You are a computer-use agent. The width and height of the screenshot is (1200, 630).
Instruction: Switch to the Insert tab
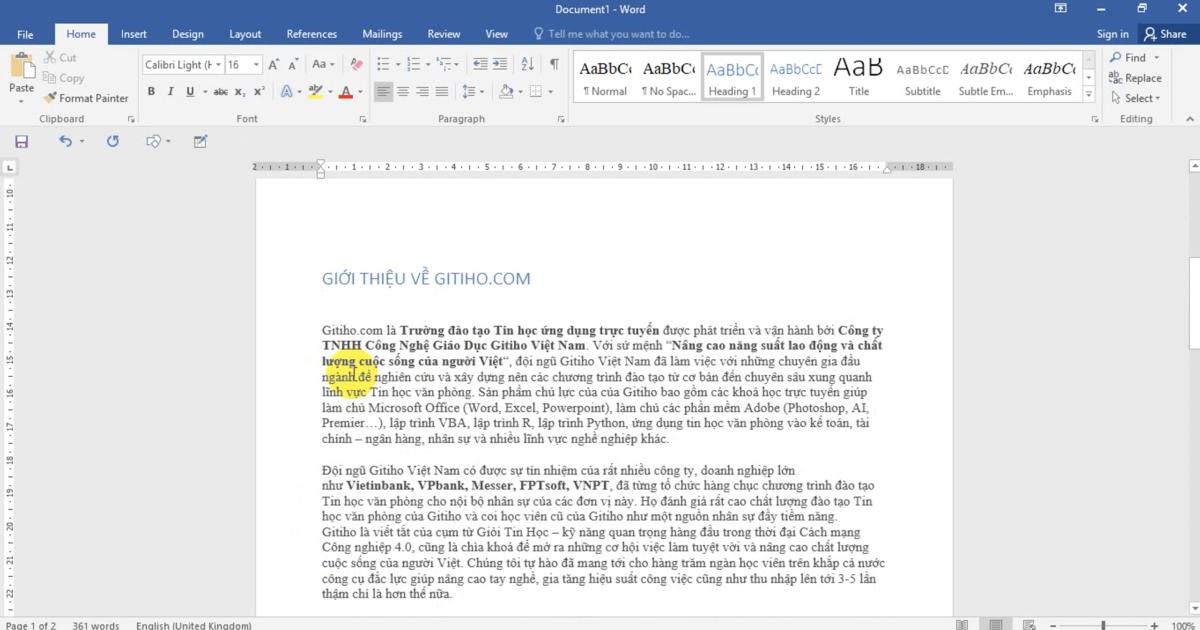pyautogui.click(x=134, y=34)
